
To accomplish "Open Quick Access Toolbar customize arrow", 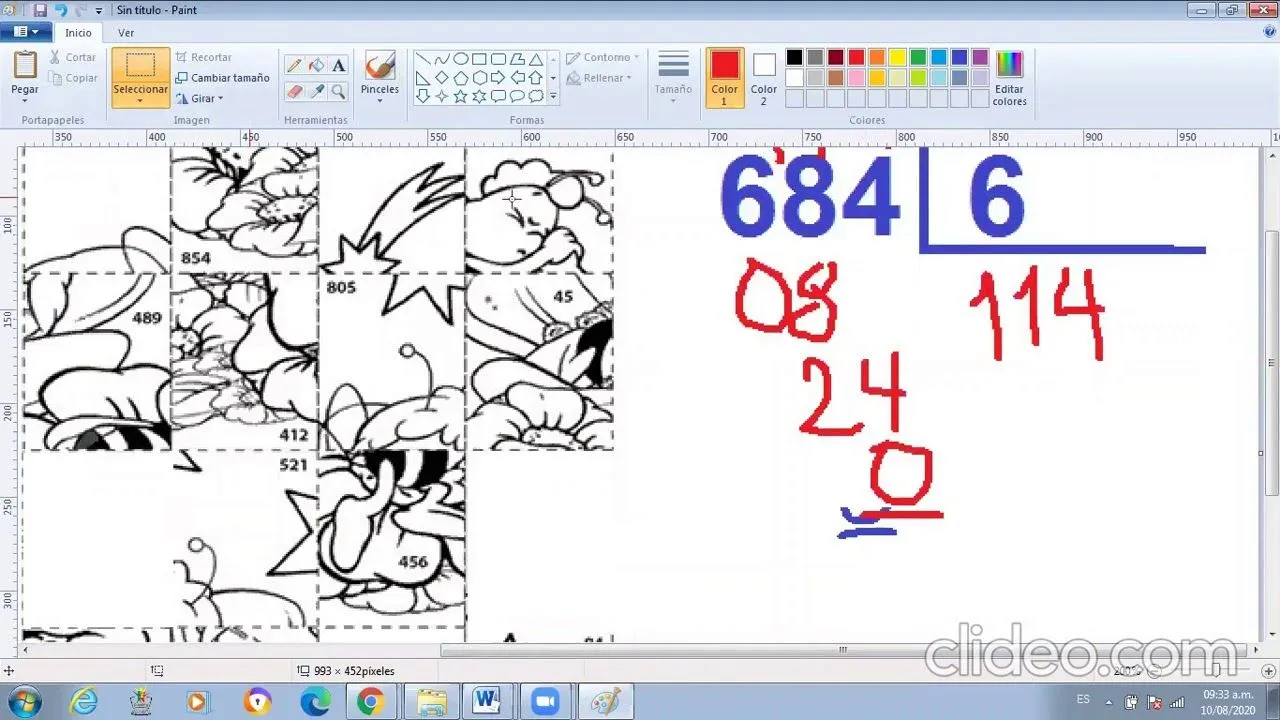I will (98, 11).
